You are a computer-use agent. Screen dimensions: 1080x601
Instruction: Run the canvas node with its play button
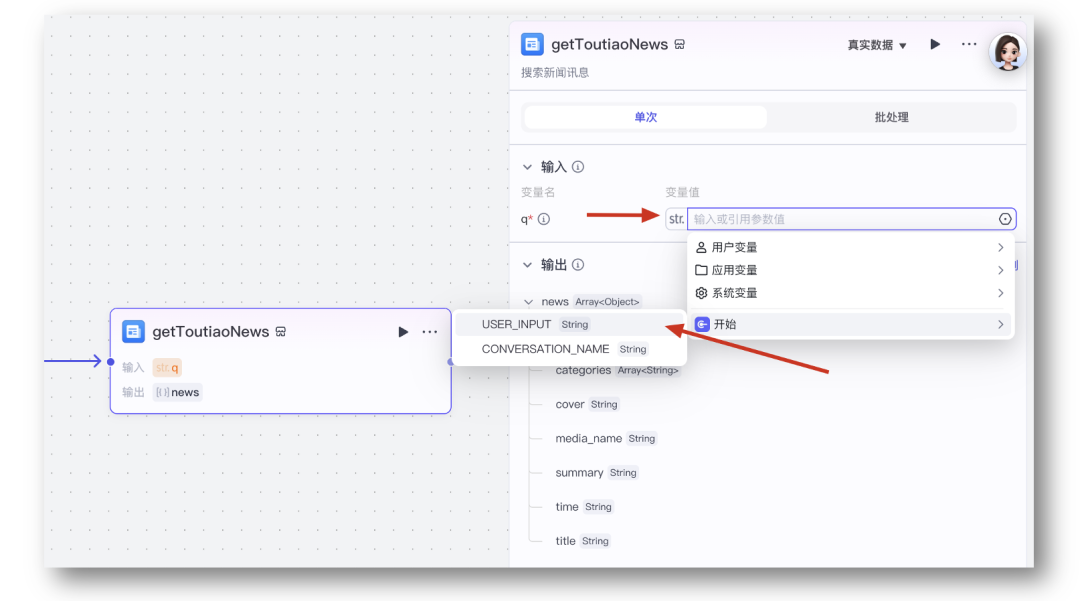pyautogui.click(x=403, y=332)
